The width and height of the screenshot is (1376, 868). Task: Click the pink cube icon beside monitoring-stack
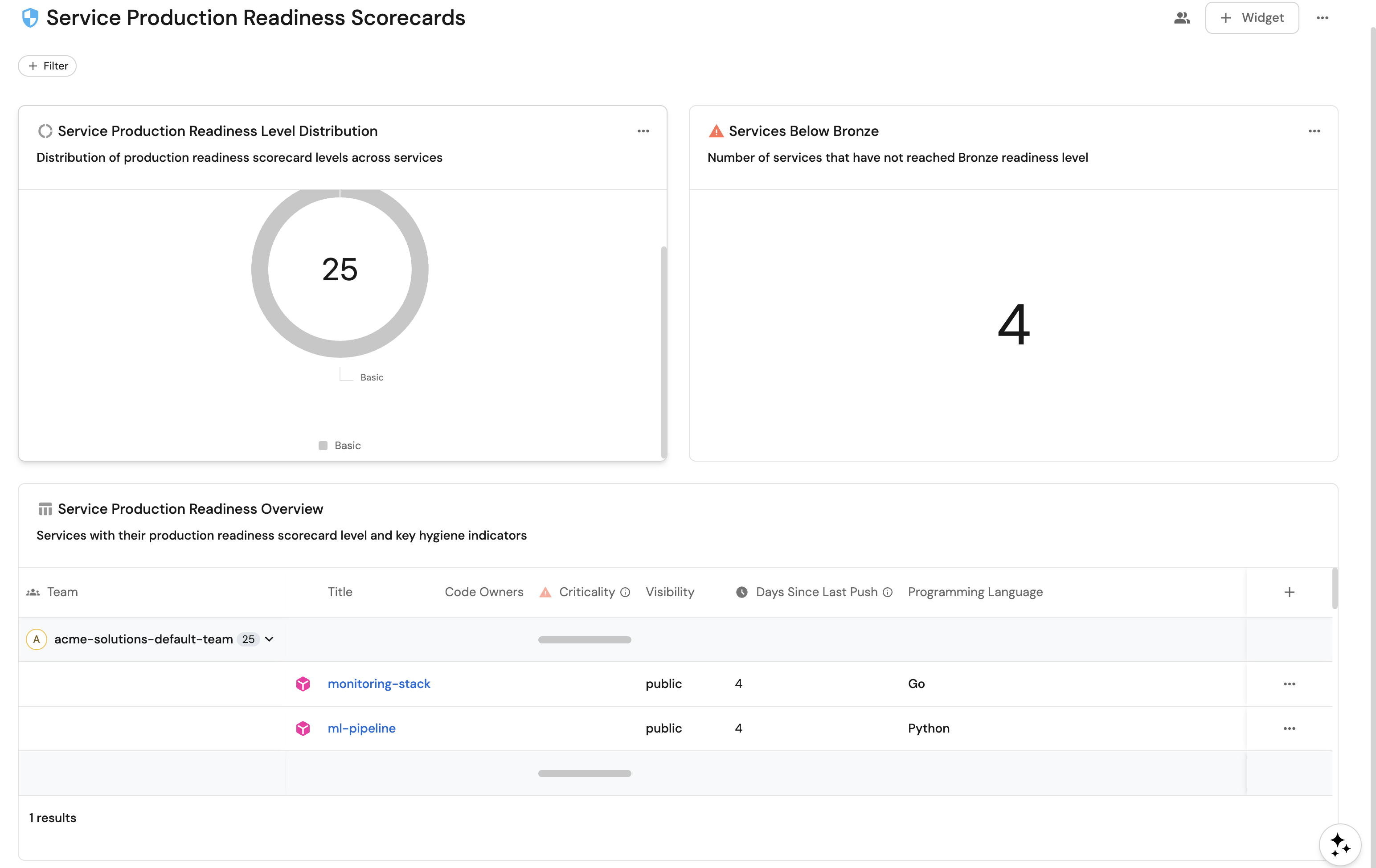click(303, 684)
